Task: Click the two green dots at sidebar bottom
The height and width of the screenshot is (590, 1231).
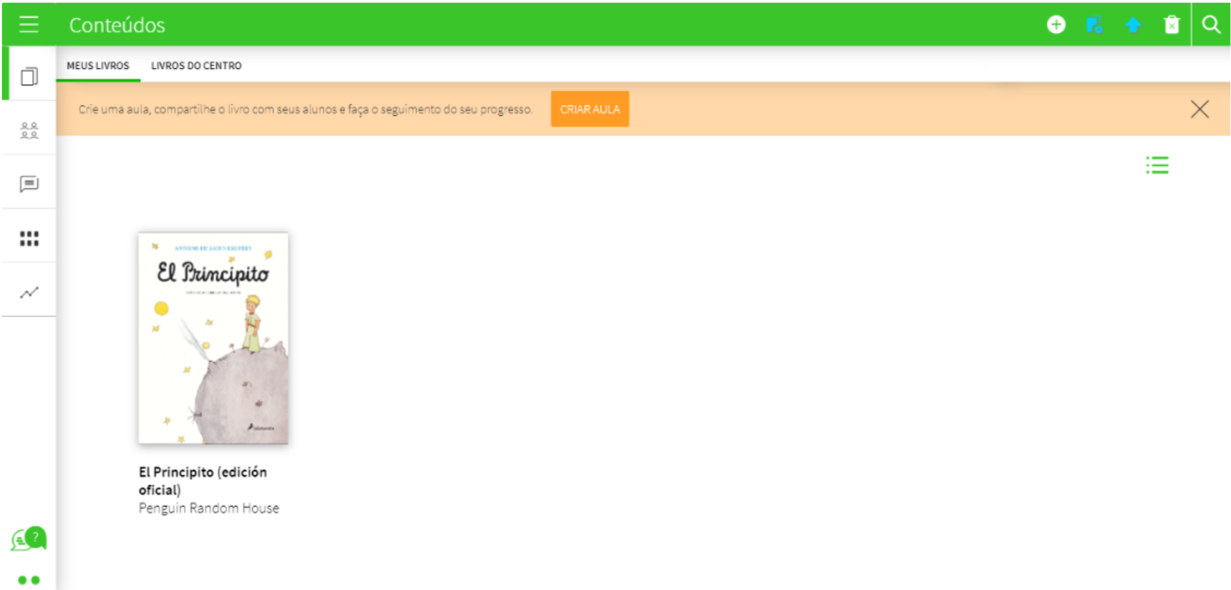Action: [29, 580]
